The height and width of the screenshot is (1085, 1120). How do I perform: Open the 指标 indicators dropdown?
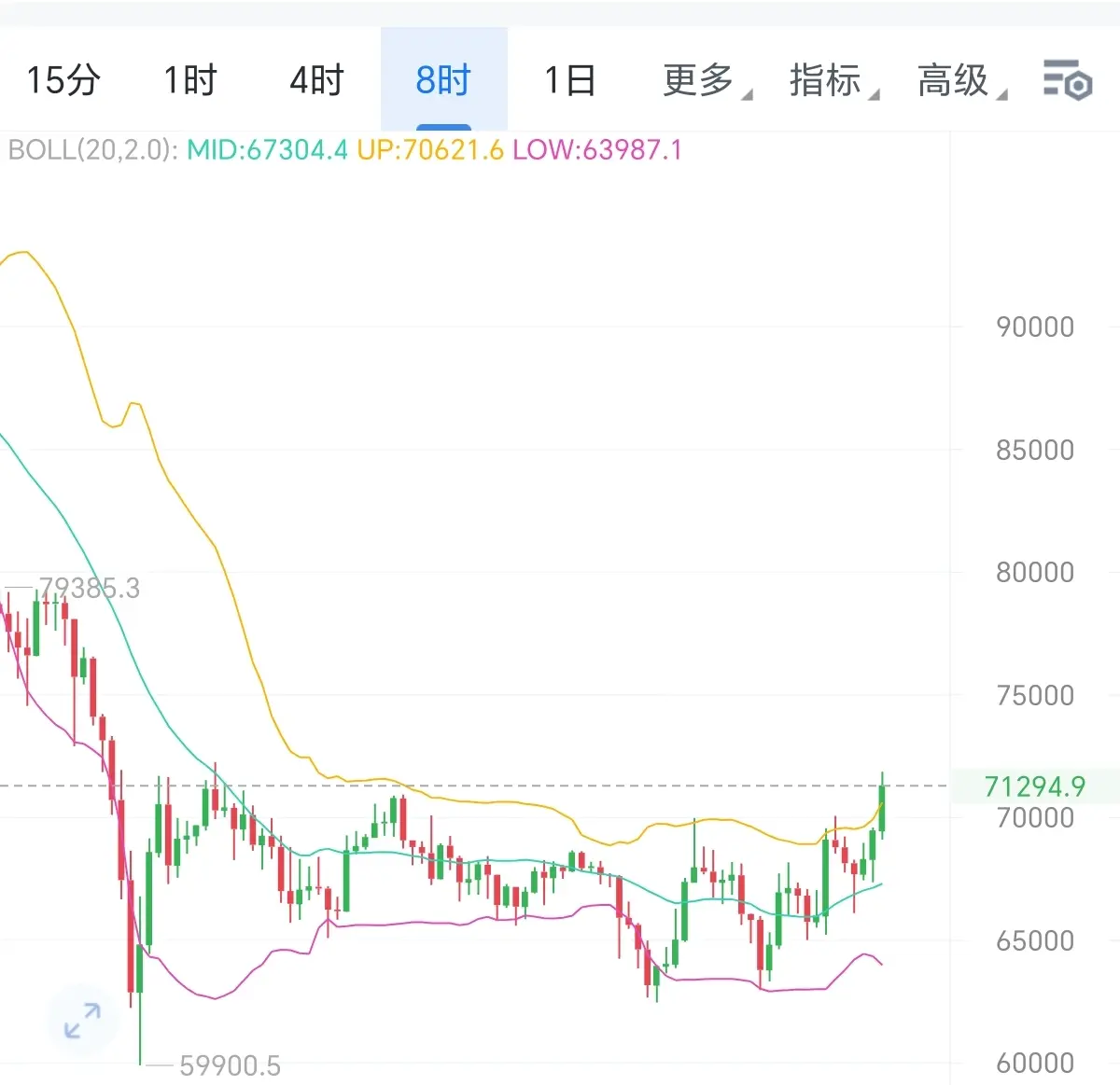coord(833,79)
